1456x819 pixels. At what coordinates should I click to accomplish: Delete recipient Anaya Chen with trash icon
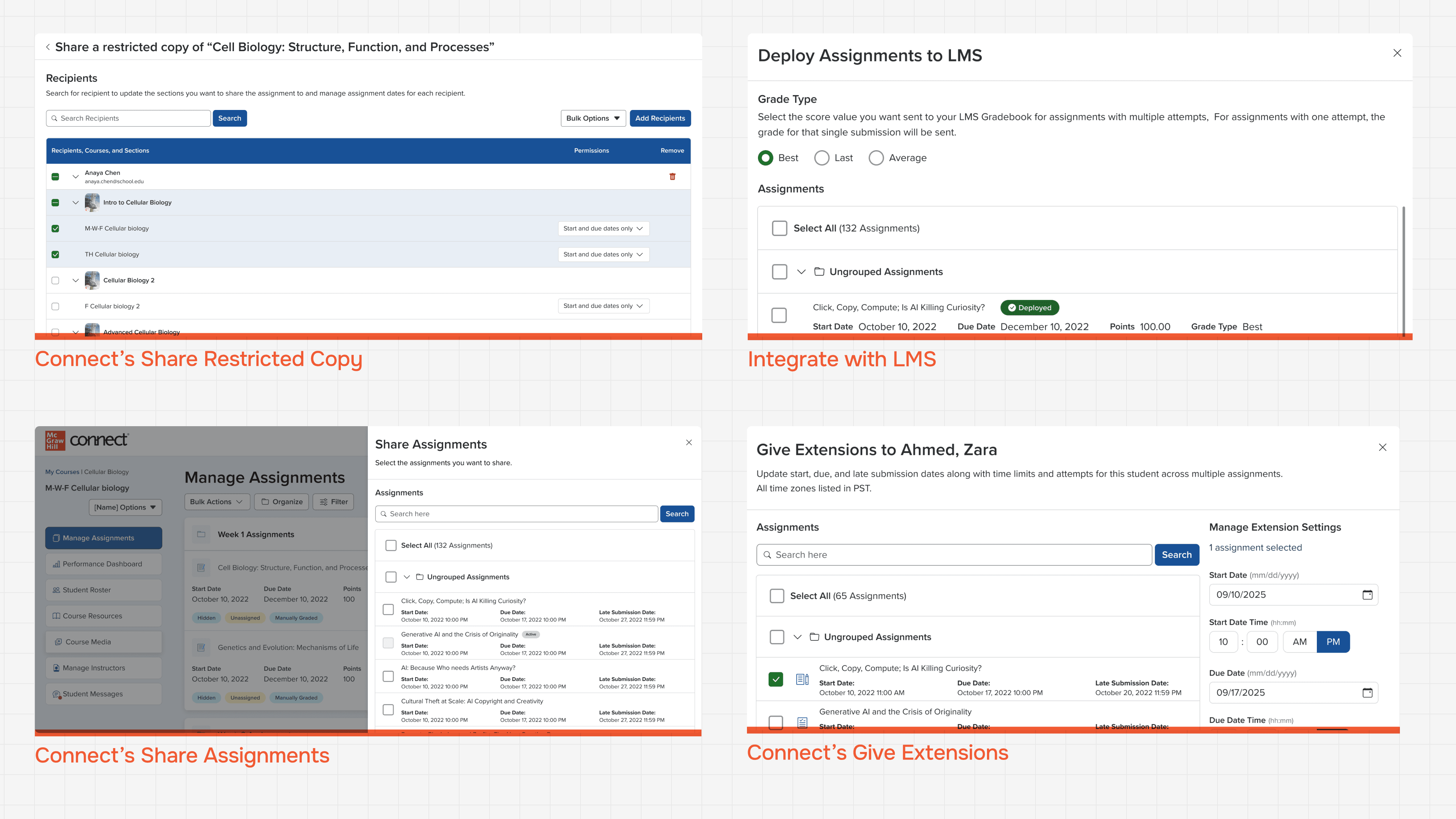pyautogui.click(x=672, y=176)
